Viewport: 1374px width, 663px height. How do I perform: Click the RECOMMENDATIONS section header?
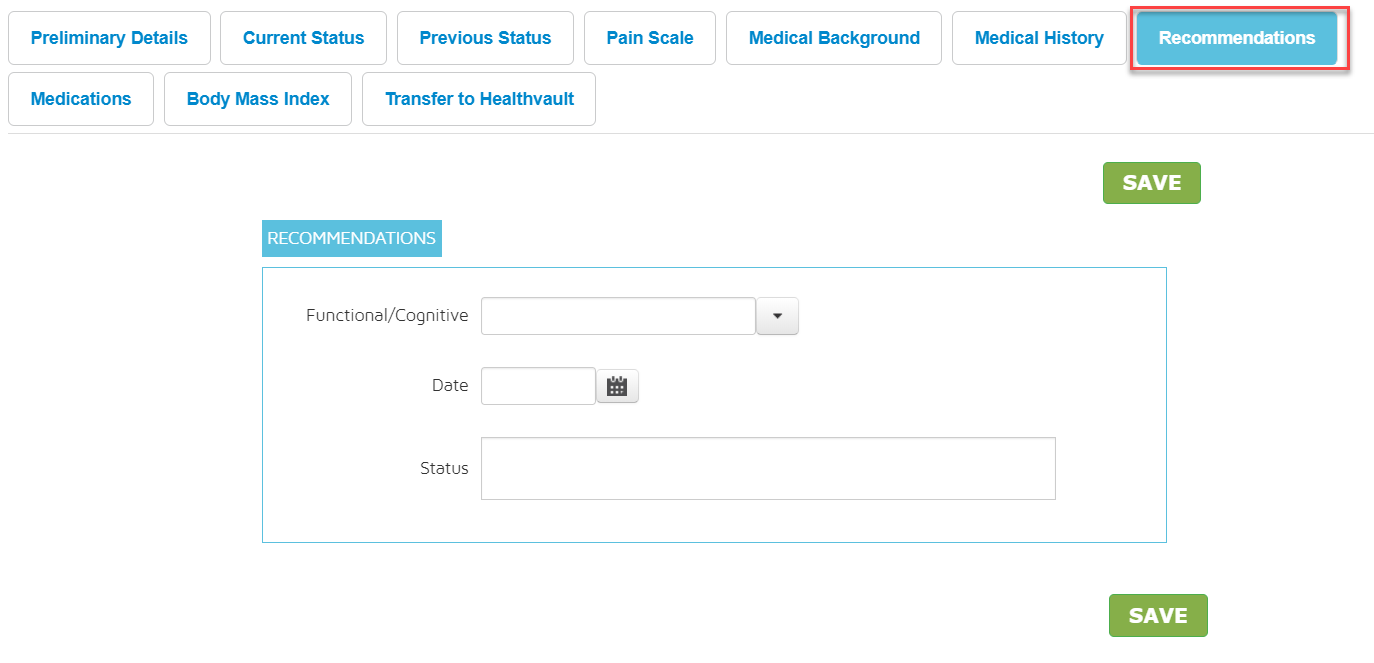tap(351, 238)
